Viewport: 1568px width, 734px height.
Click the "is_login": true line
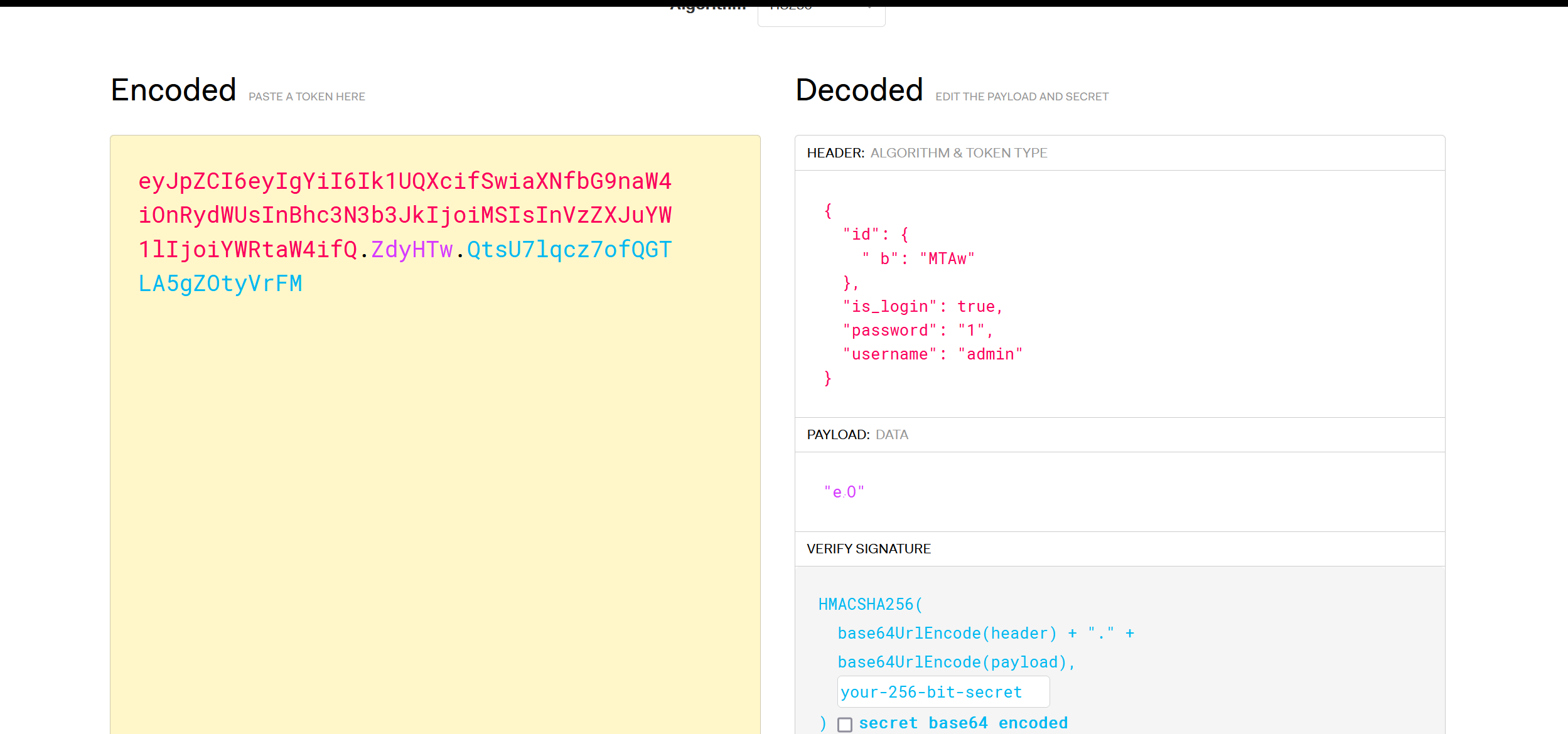coord(923,307)
